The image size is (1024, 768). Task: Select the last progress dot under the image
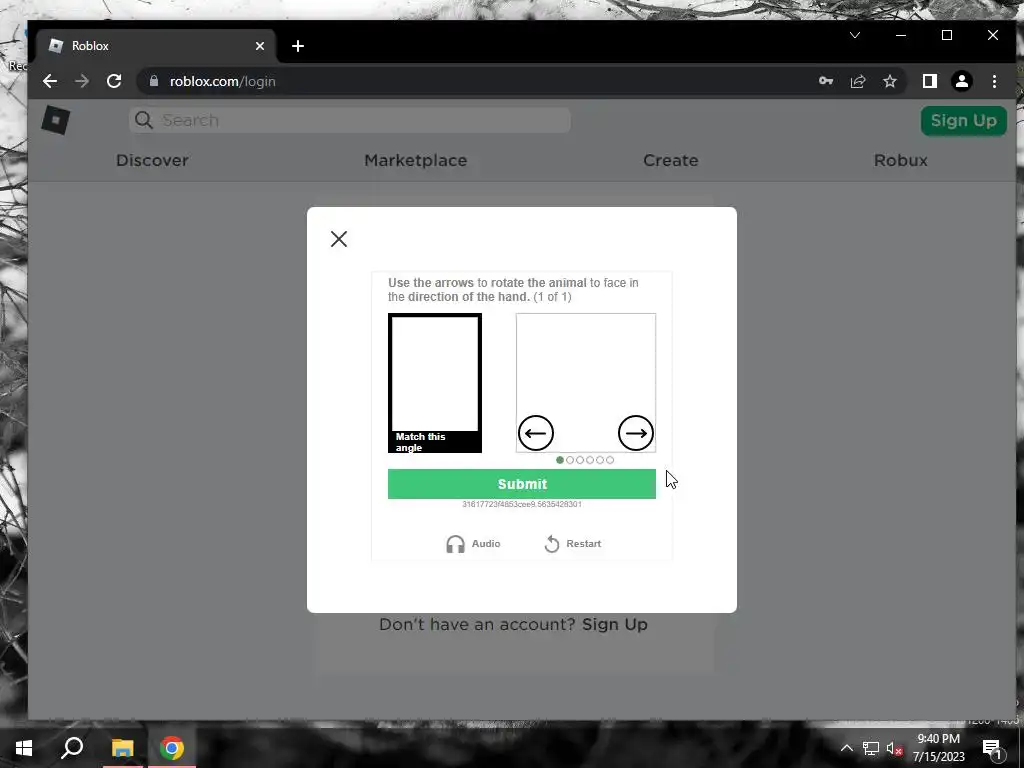(x=610, y=460)
